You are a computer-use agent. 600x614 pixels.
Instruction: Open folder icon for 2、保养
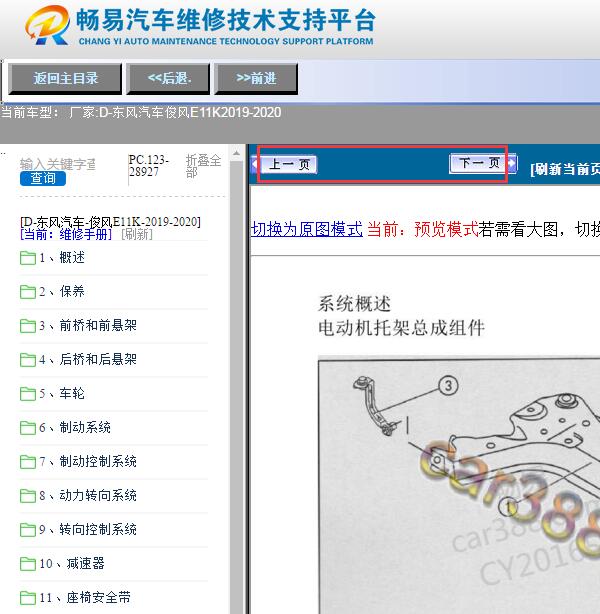pos(28,292)
